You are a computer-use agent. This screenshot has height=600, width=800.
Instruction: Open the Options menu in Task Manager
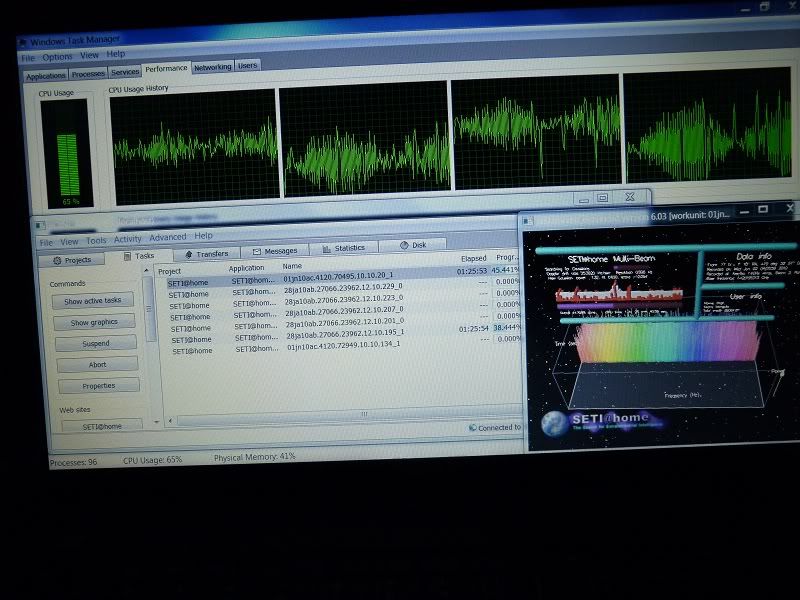pyautogui.click(x=57, y=57)
